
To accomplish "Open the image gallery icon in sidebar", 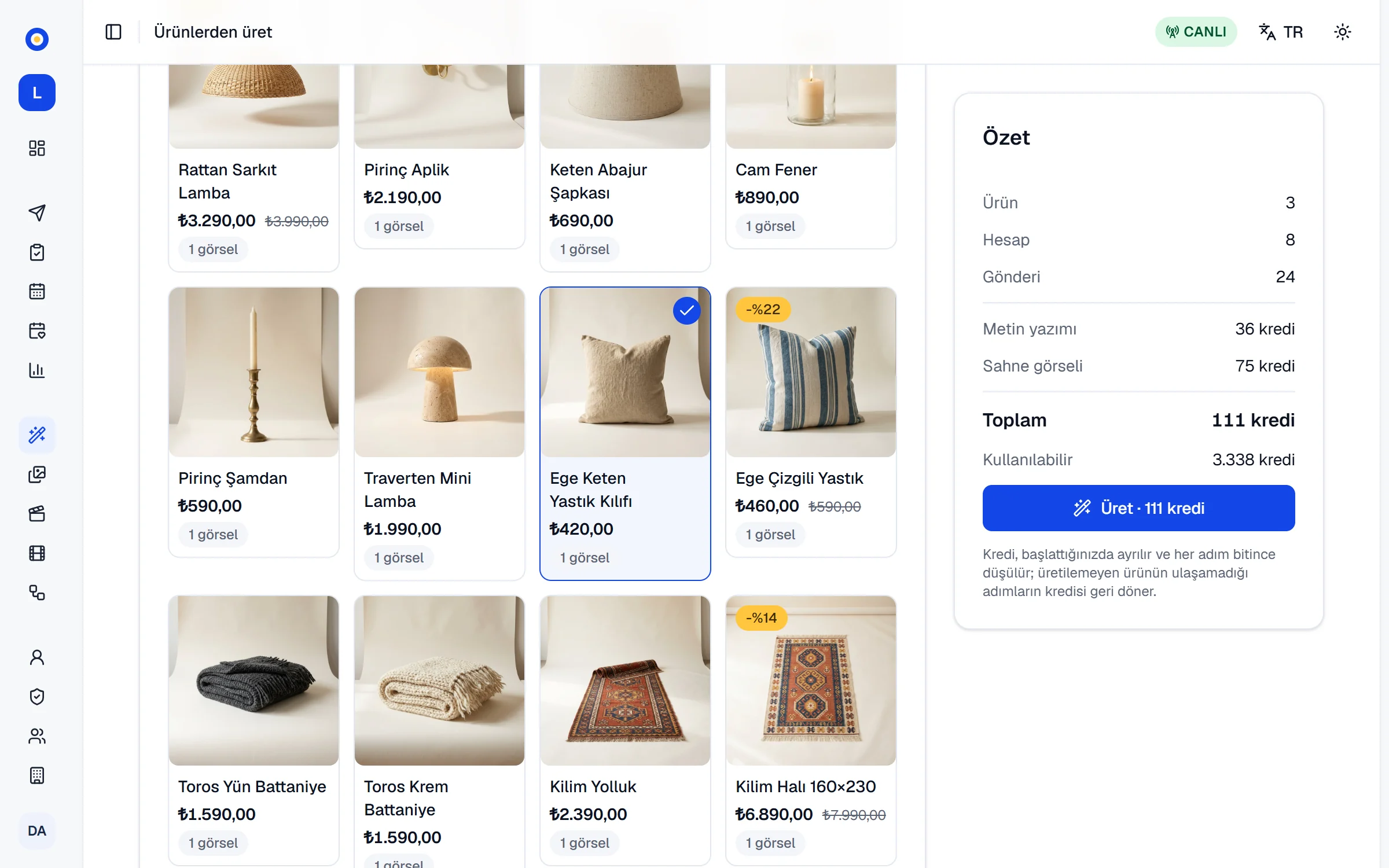I will pyautogui.click(x=37, y=475).
